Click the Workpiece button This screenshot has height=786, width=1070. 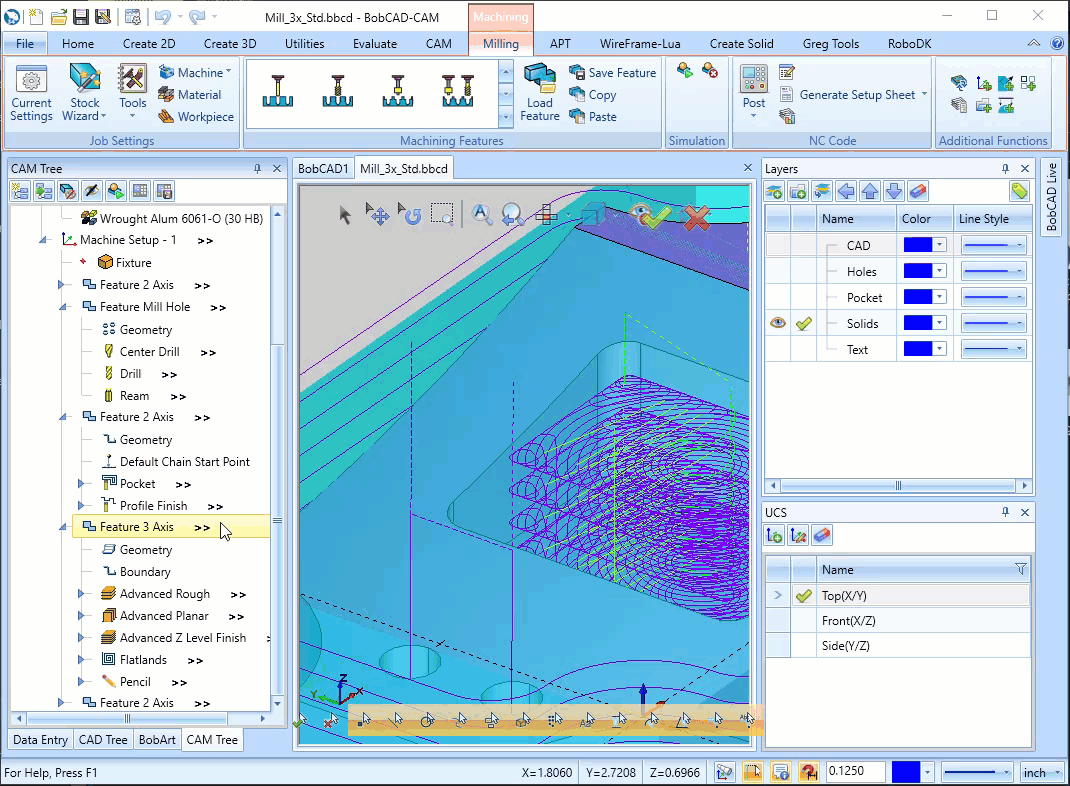click(197, 117)
